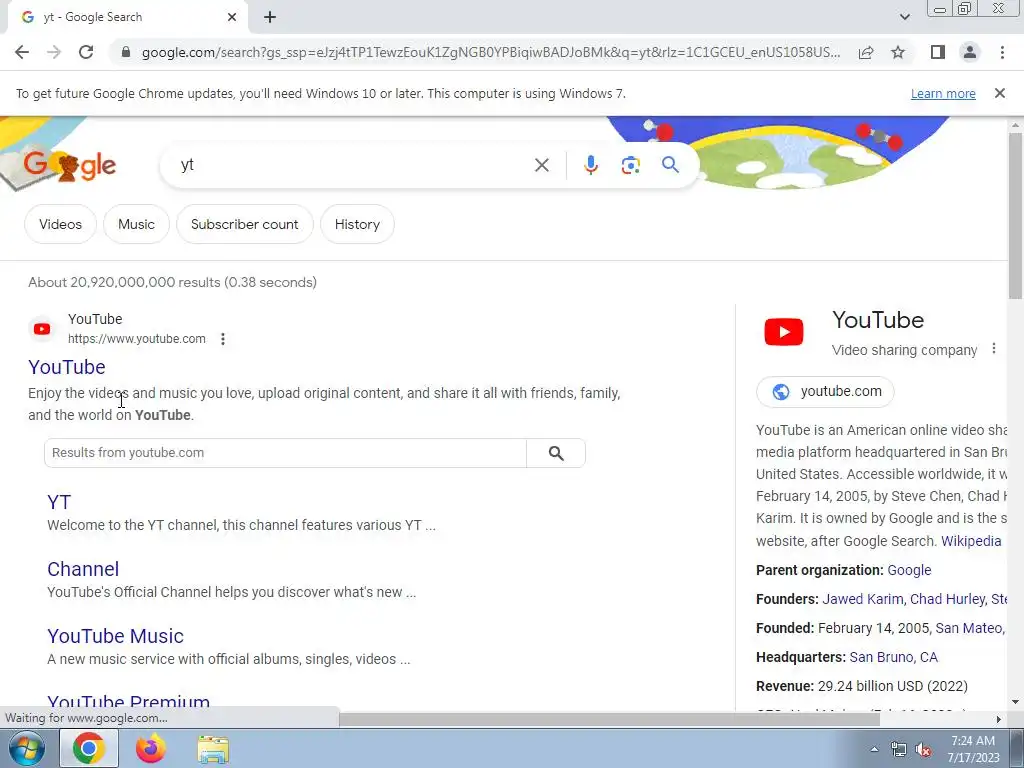Click the forward navigation arrow
Image resolution: width=1024 pixels, height=768 pixels.
click(x=54, y=52)
